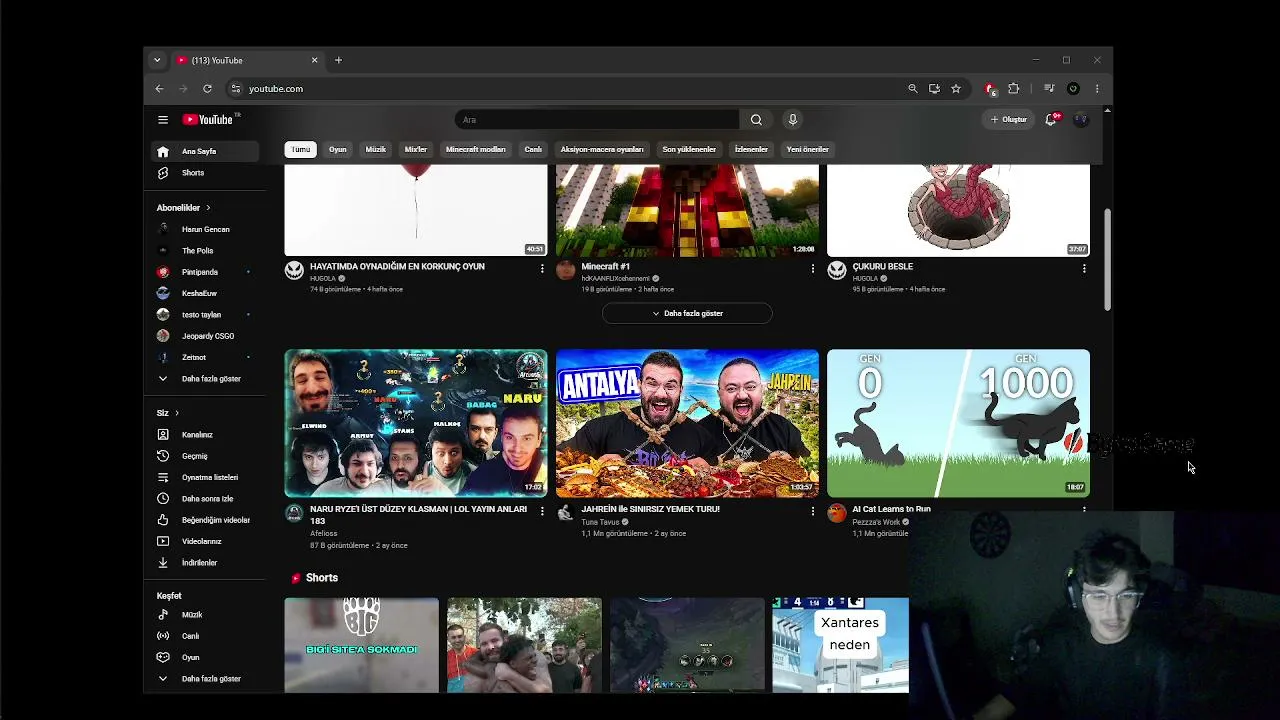Image resolution: width=1280 pixels, height=720 pixels.
Task: Open the BIG'i SITE'A SOKMADI Short
Action: [361, 645]
